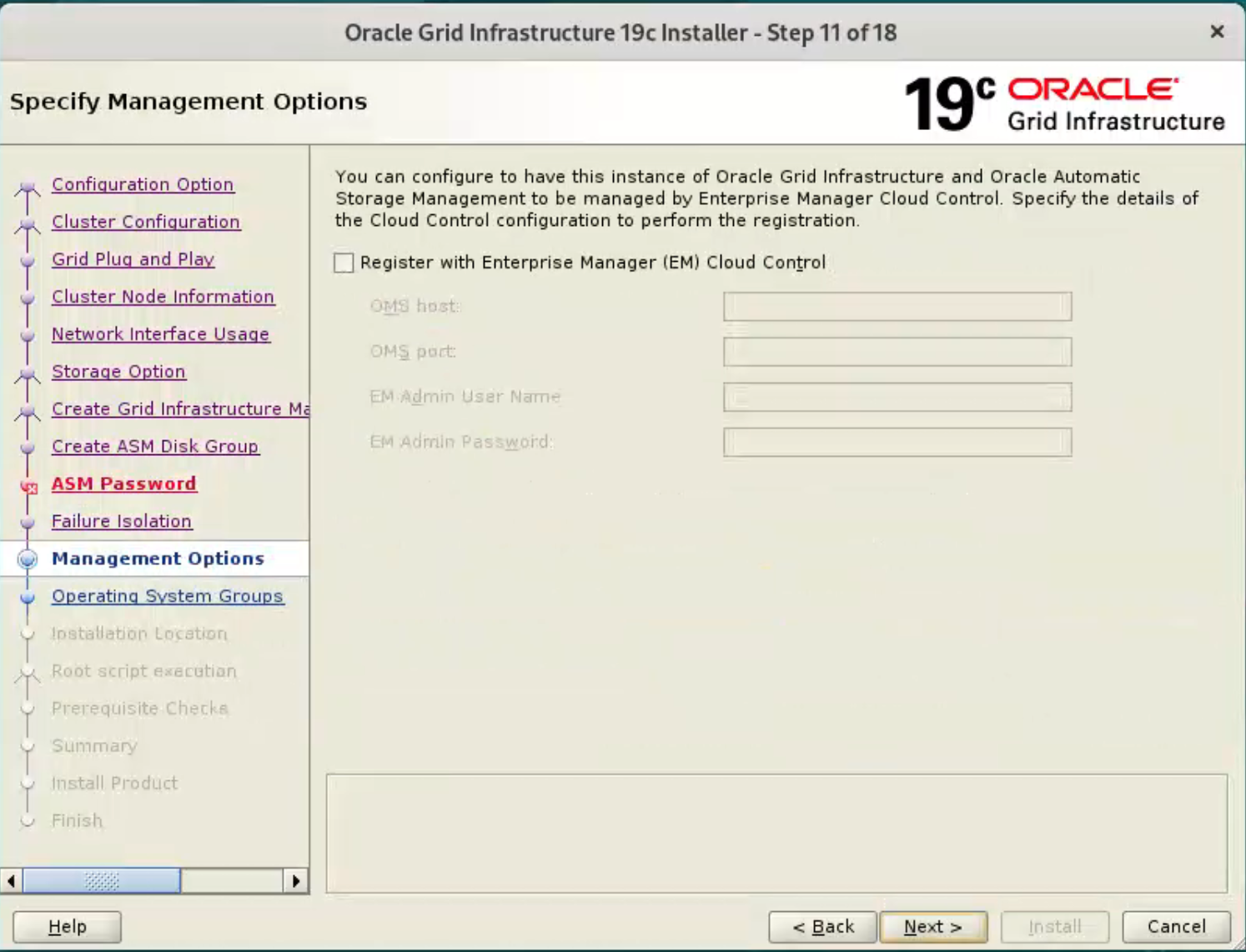Open Create ASM Disk Group step

click(155, 447)
